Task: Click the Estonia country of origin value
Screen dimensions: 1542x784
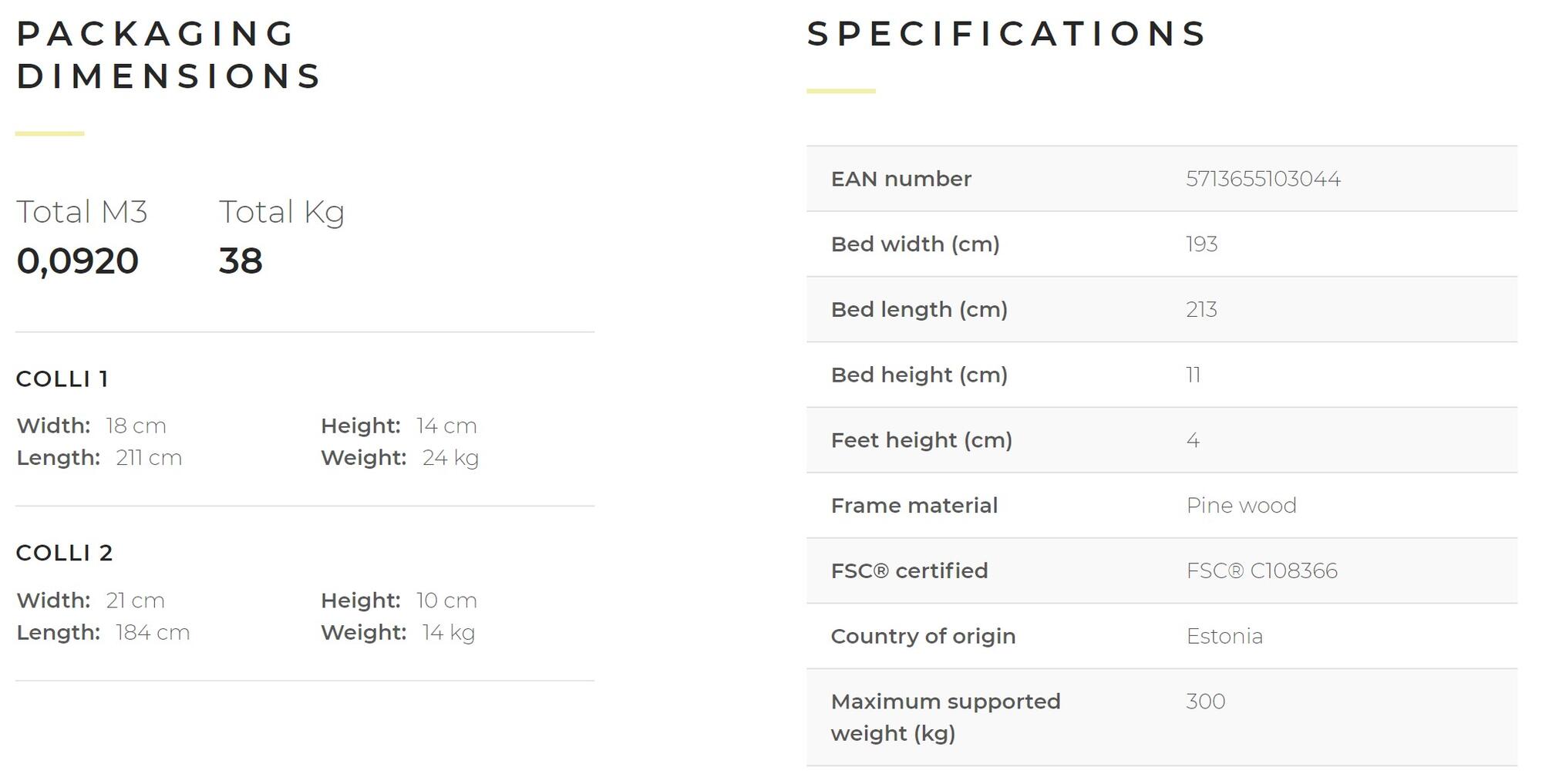Action: [1224, 637]
